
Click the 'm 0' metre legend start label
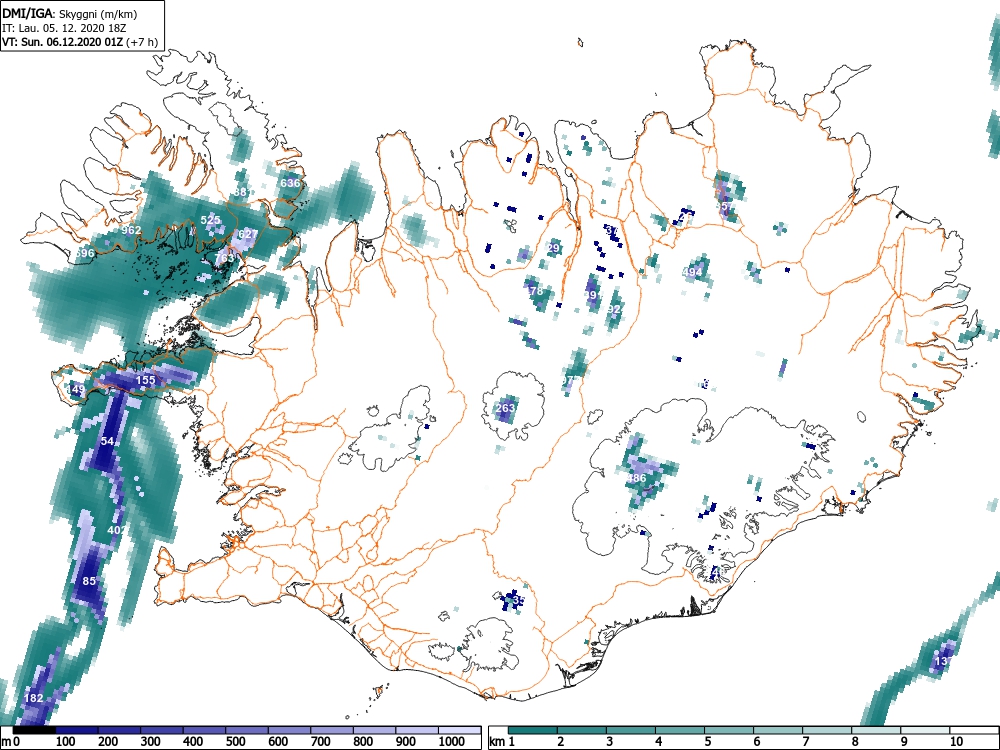pyautogui.click(x=11, y=742)
